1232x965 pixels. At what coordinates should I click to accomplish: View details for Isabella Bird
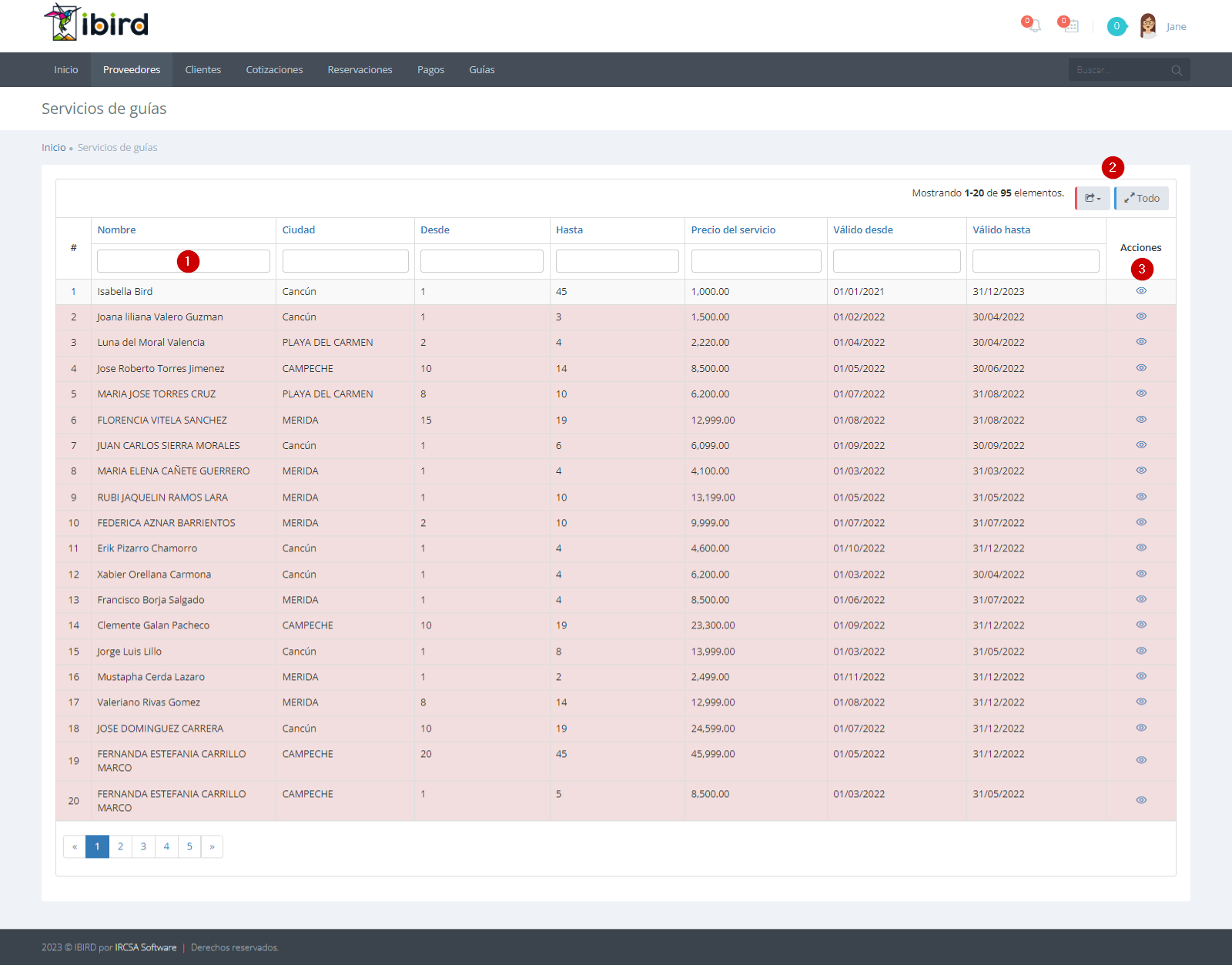click(x=1141, y=291)
